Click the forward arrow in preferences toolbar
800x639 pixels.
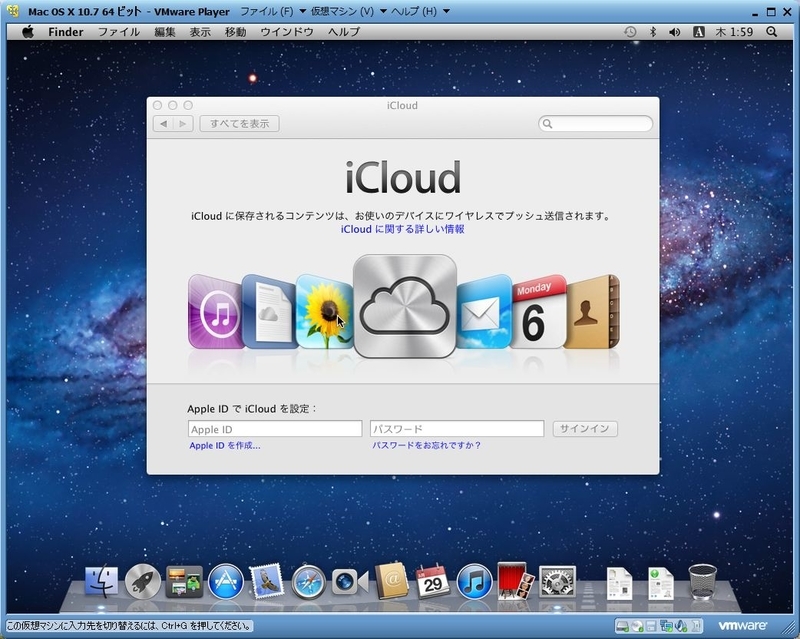point(183,124)
